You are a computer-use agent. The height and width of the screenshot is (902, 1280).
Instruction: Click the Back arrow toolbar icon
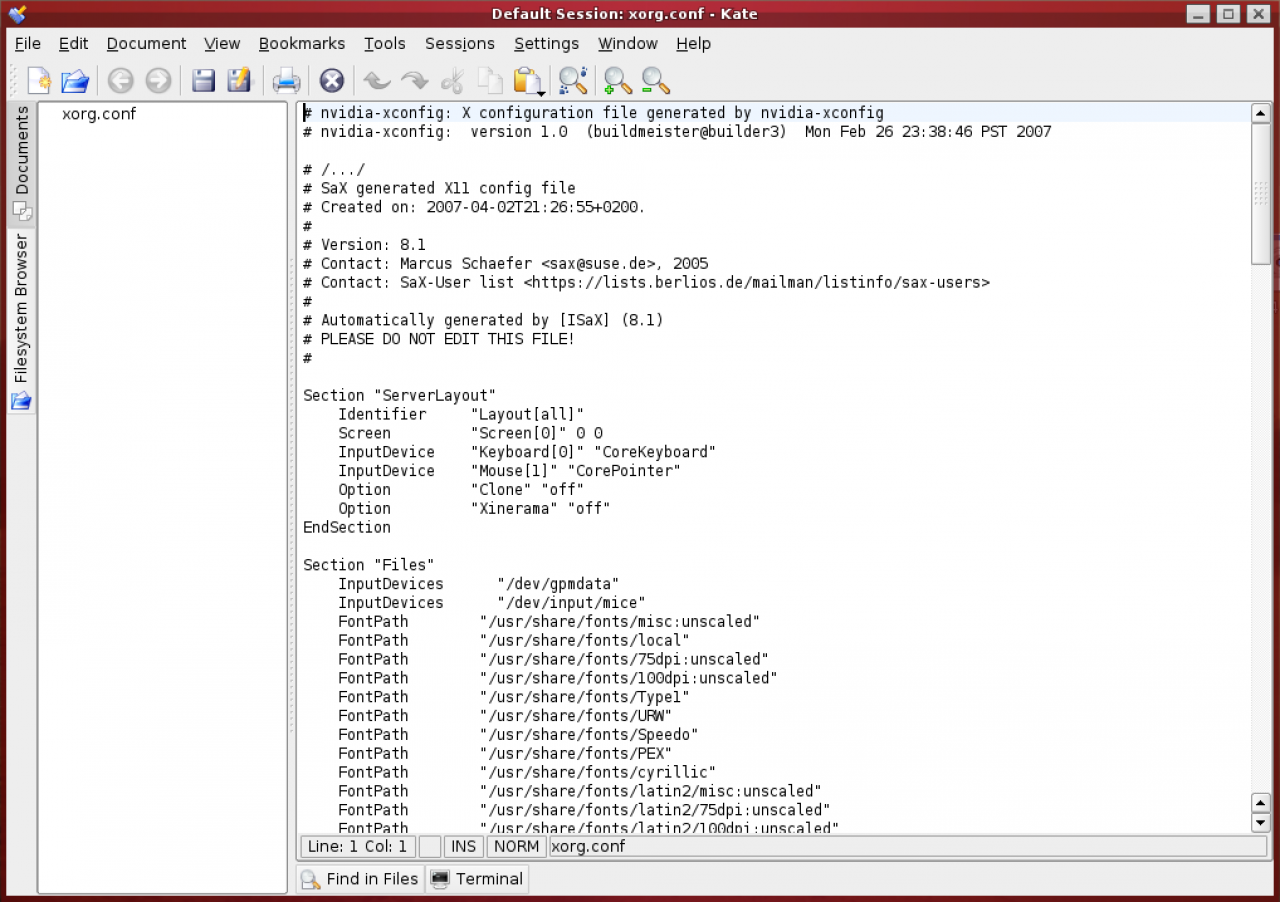coord(121,80)
